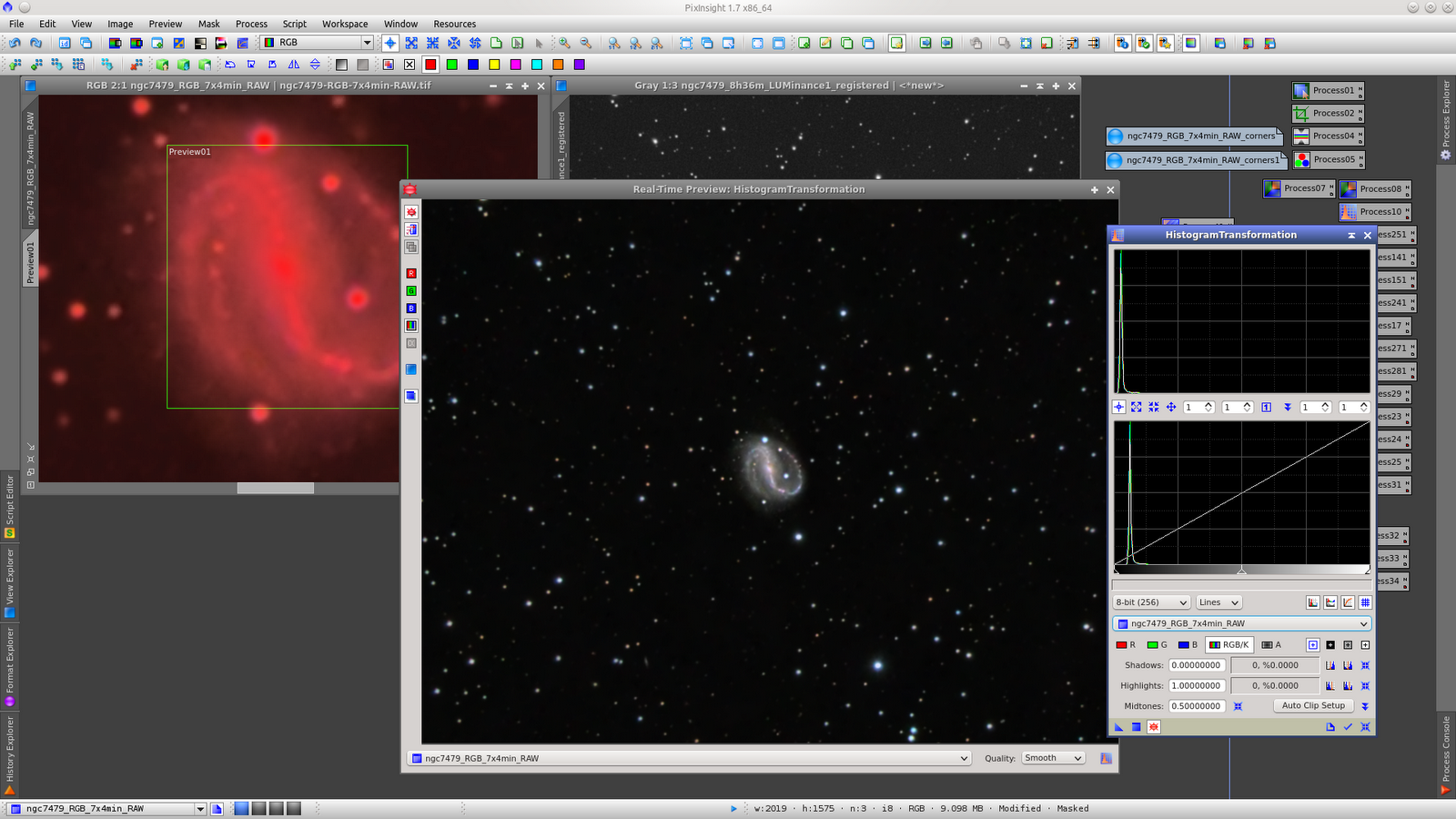Select the red mask color swatch
Viewport: 1456px width, 819px height.
(430, 65)
